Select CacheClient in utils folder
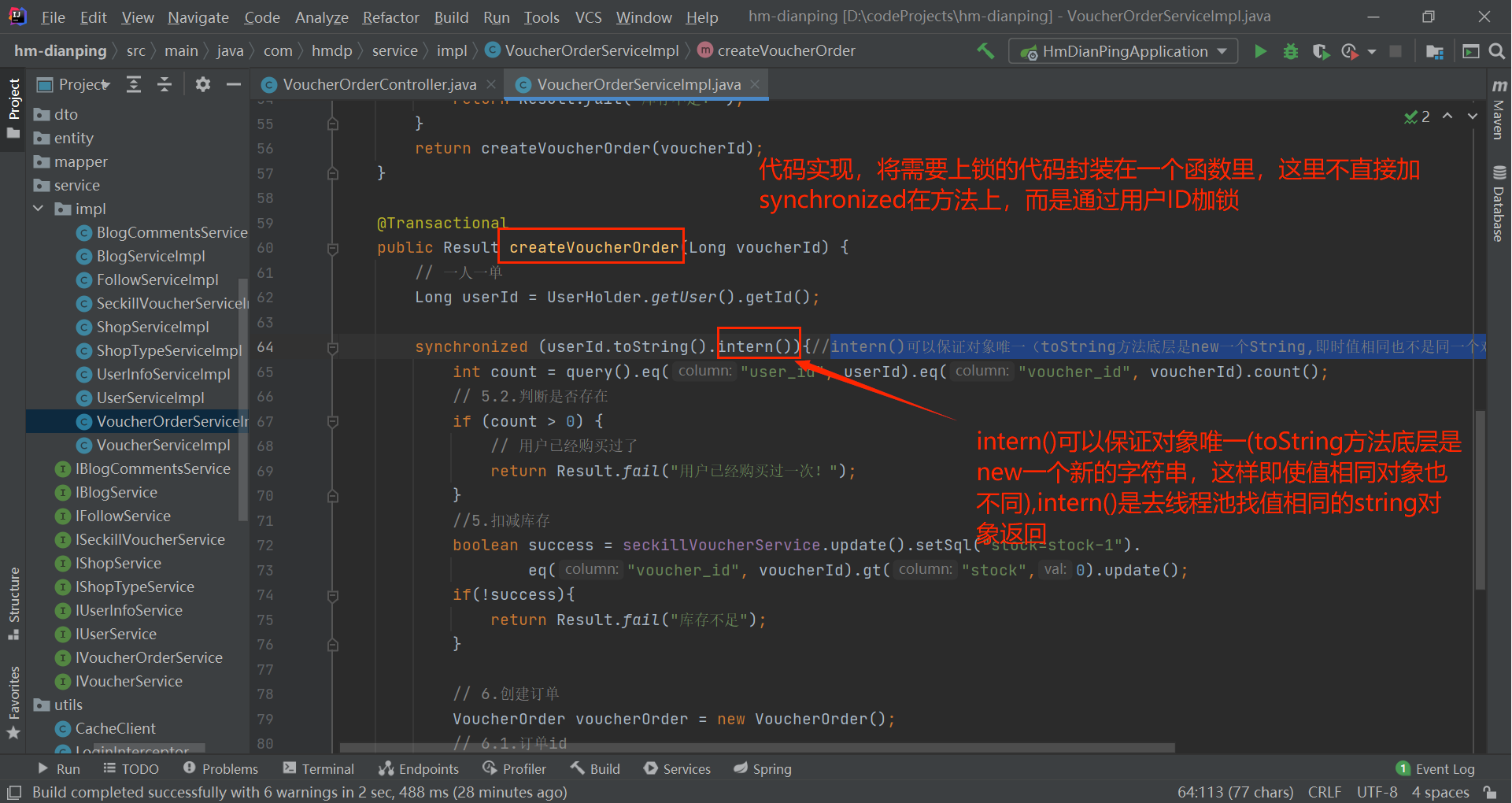Screen dimensions: 1512x803 (116, 728)
